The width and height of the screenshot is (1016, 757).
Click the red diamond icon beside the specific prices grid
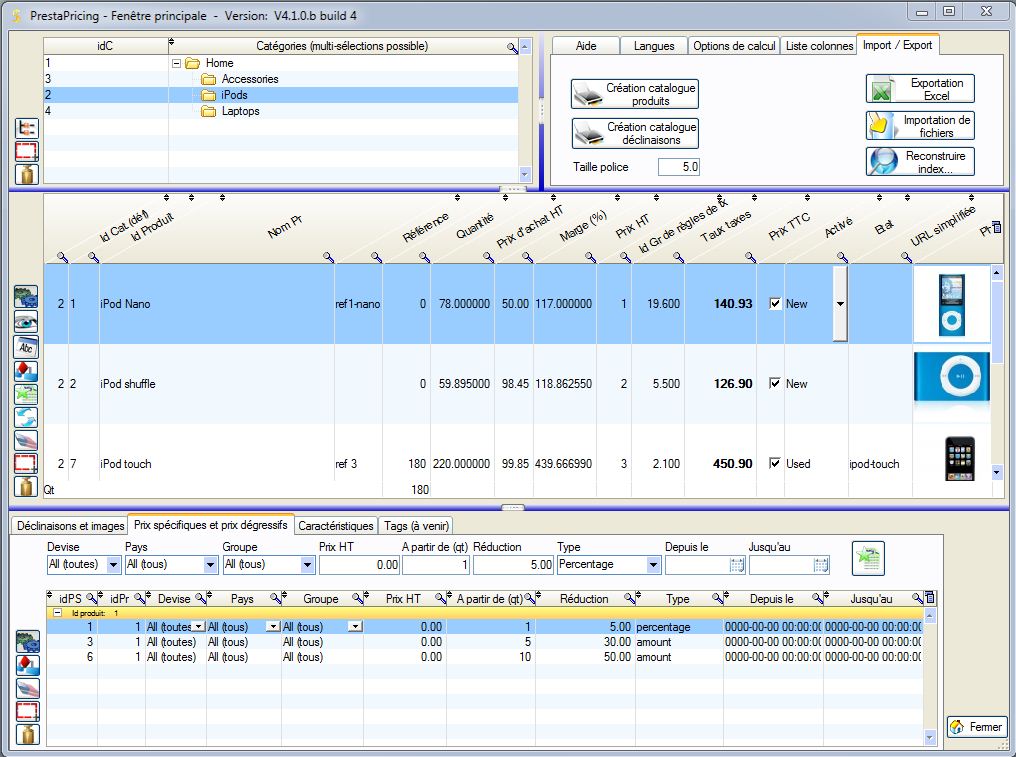28,665
